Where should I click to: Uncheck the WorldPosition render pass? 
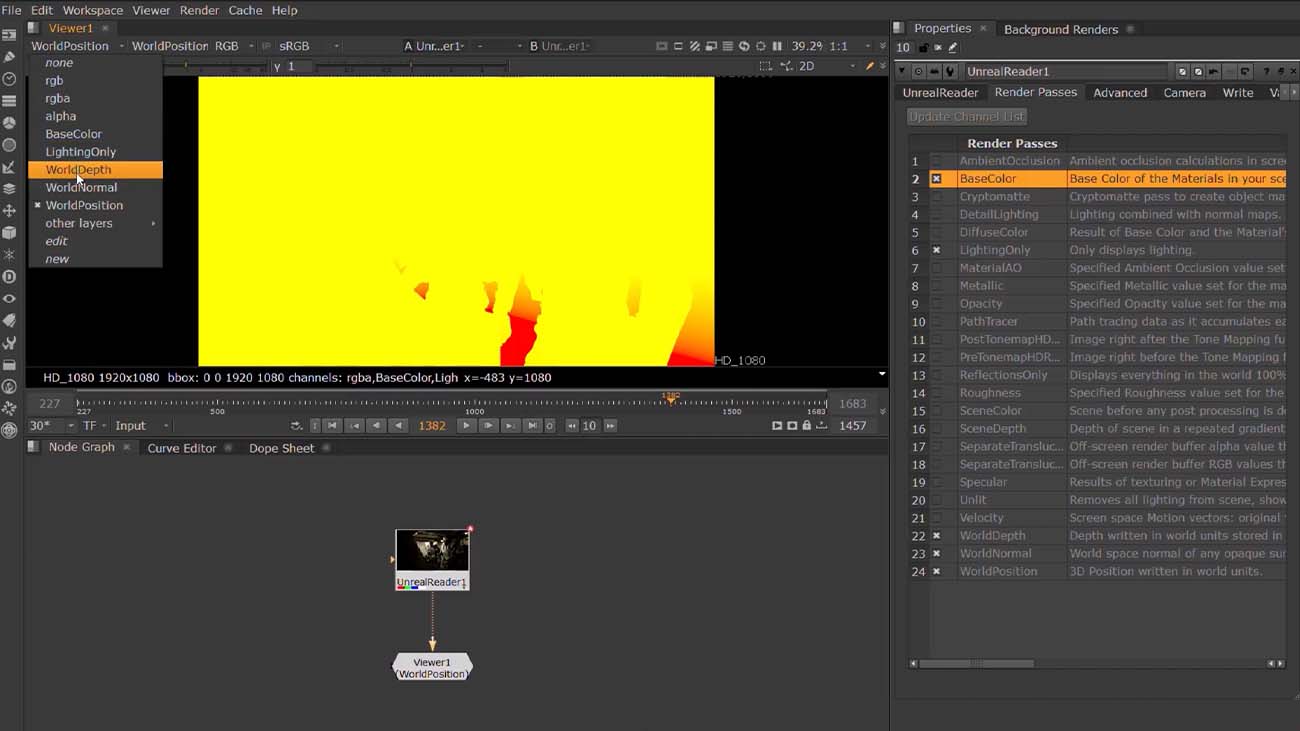936,572
